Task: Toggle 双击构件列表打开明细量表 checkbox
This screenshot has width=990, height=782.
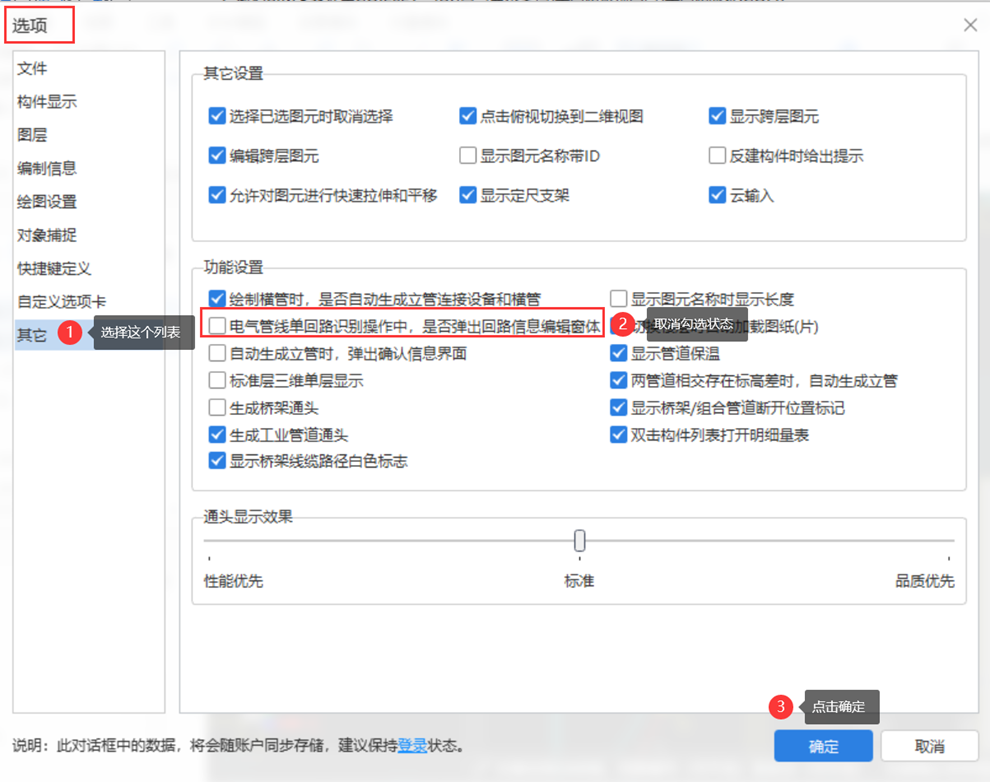Action: point(619,435)
